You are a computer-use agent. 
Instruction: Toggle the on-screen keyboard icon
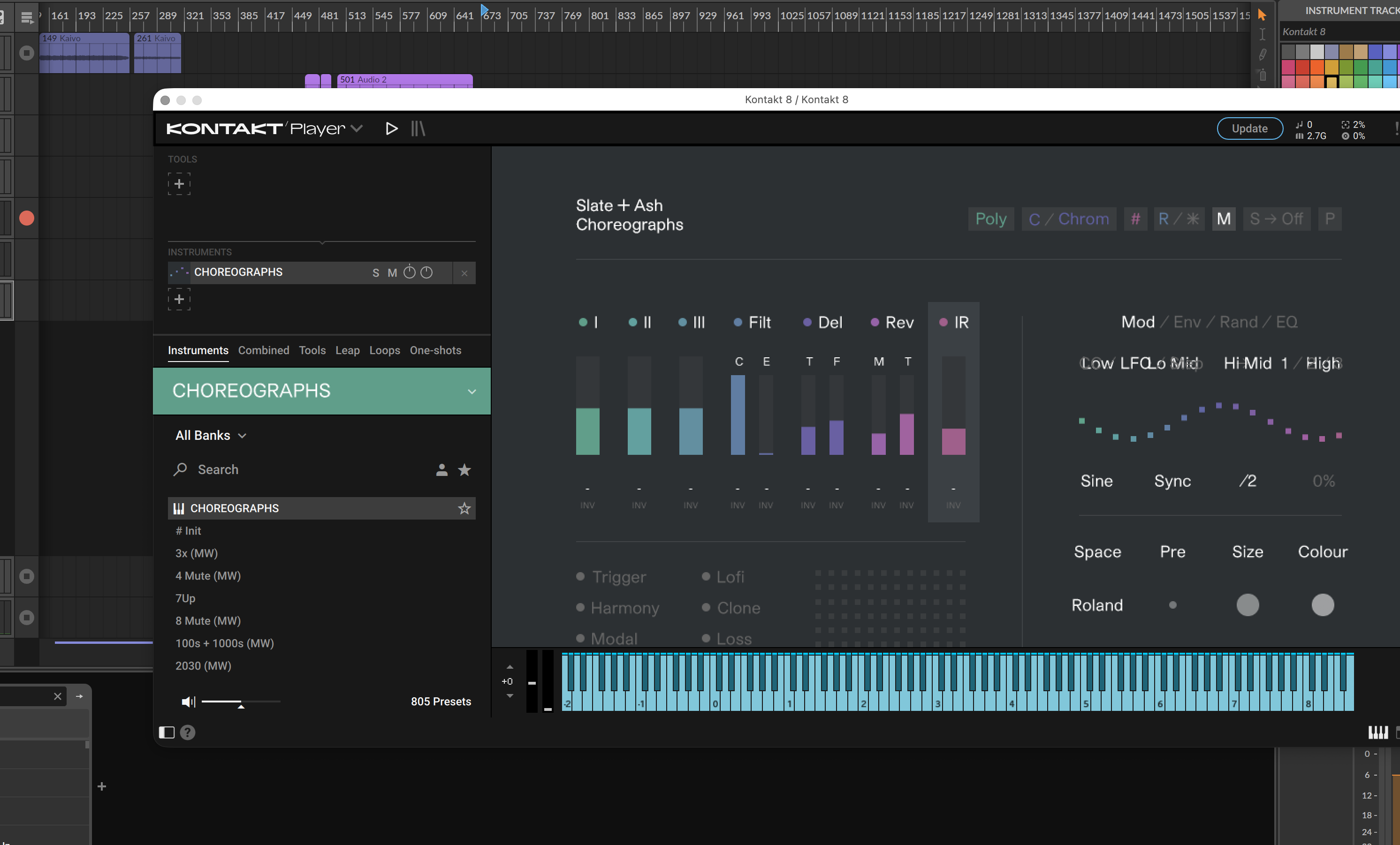coord(1378,732)
